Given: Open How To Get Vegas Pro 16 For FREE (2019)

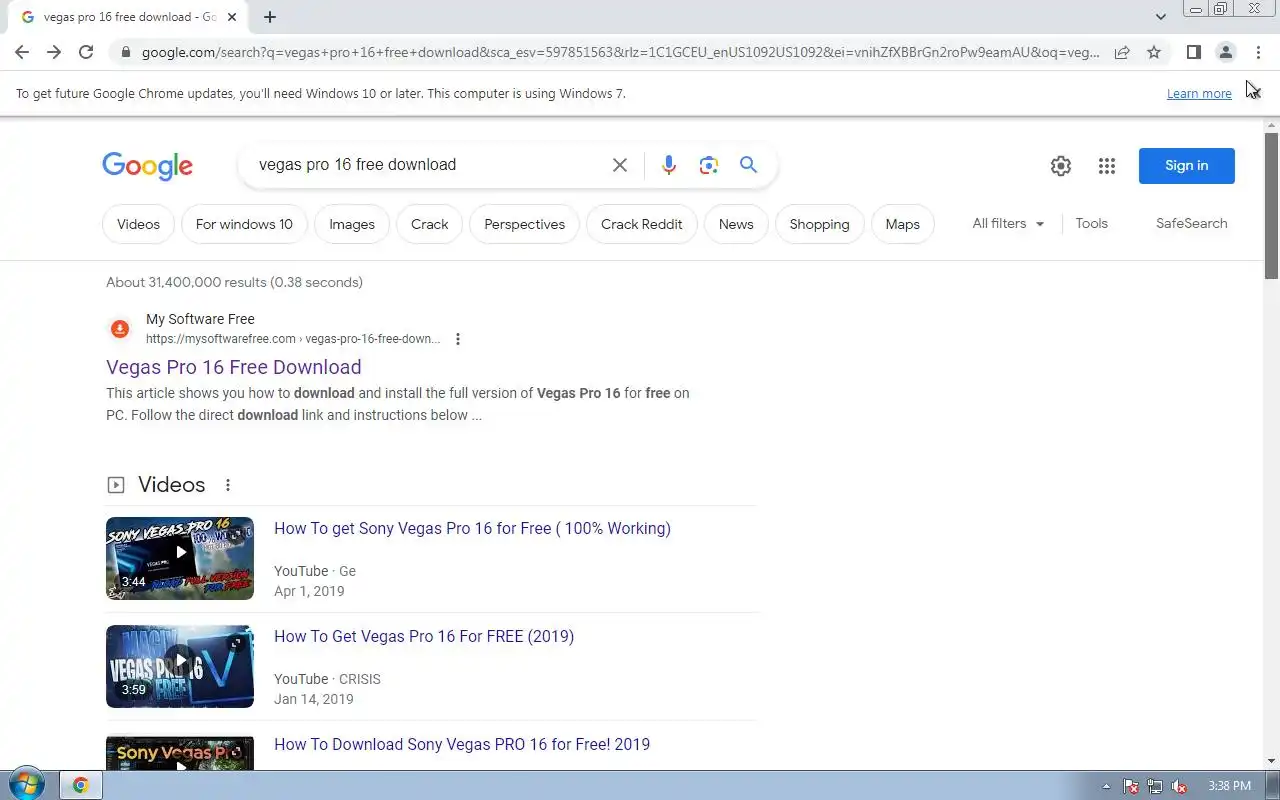Looking at the screenshot, I should point(424,636).
